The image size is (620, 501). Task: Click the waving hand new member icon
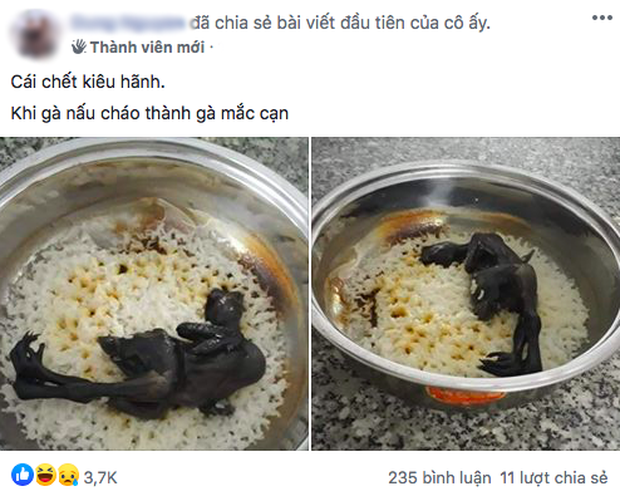pos(79,47)
